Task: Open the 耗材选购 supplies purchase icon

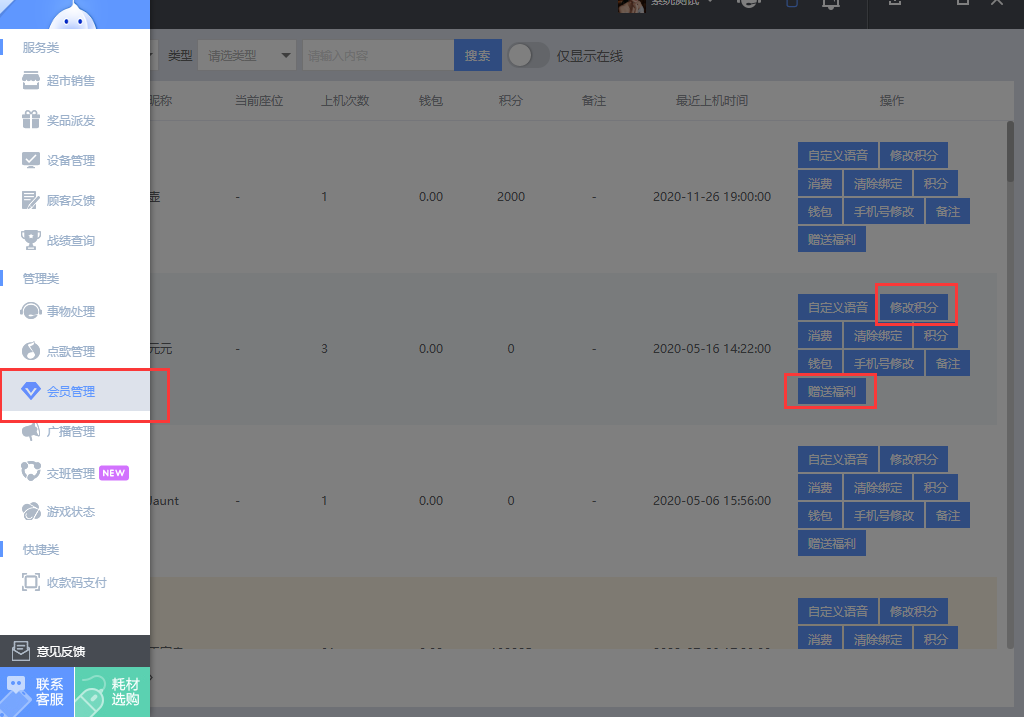Action: click(x=92, y=691)
